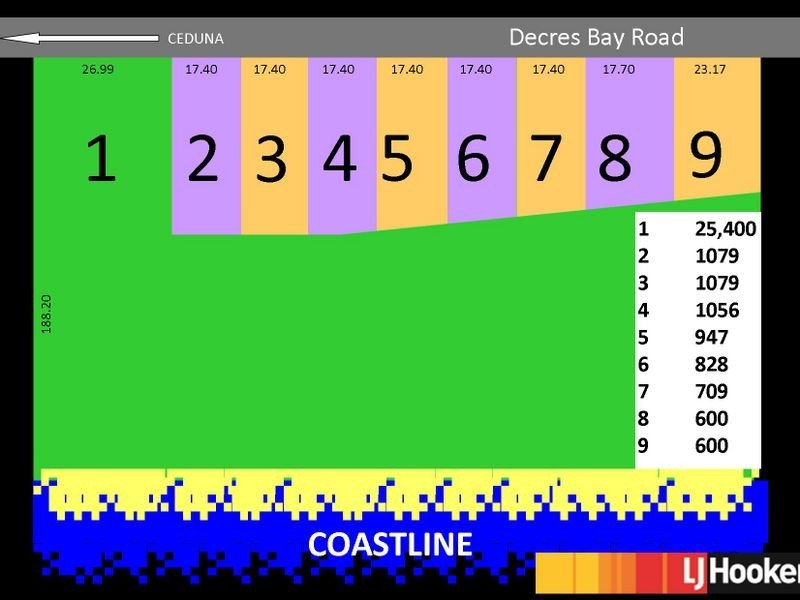This screenshot has width=800, height=600.
Task: Click the 1056 area value in table
Action: [717, 310]
